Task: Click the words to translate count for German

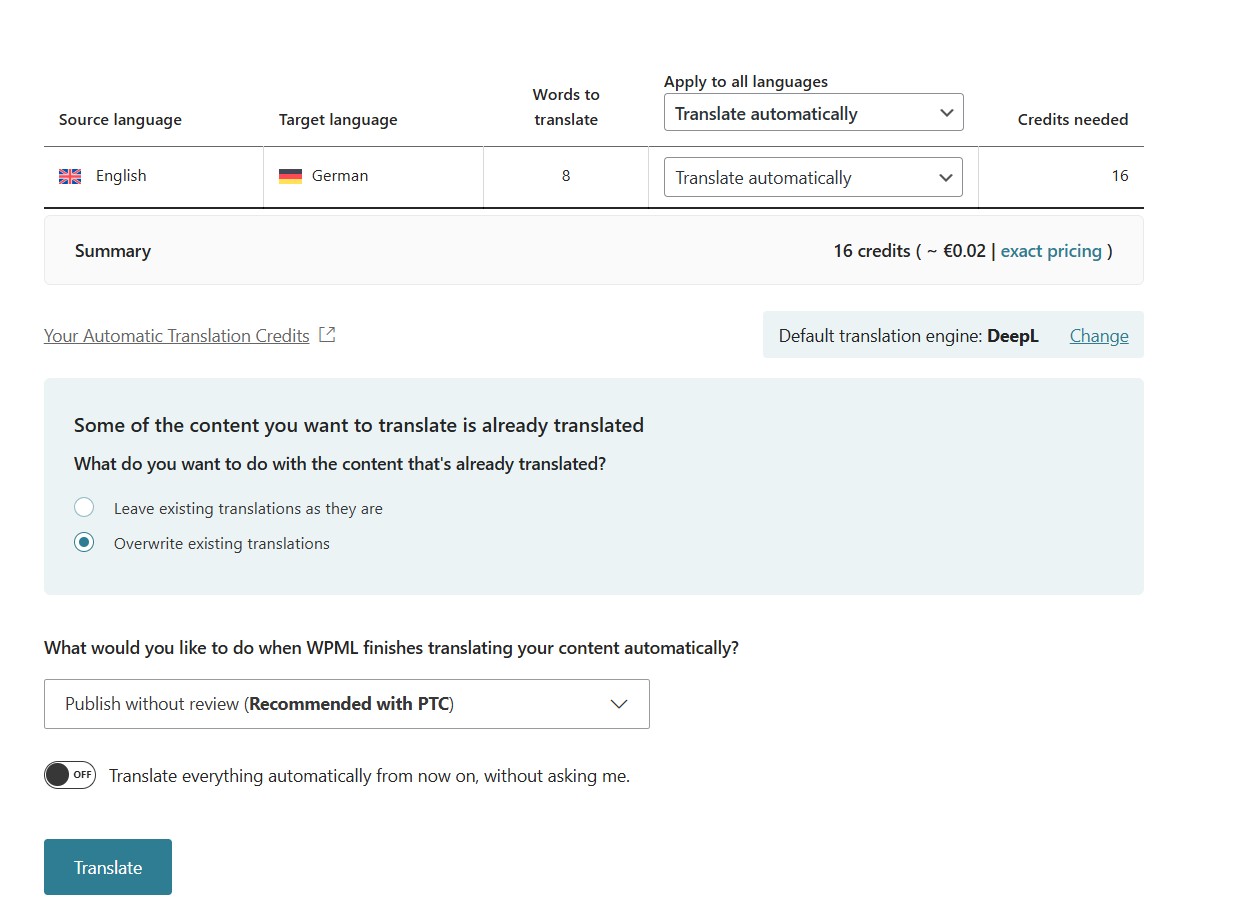Action: [565, 176]
